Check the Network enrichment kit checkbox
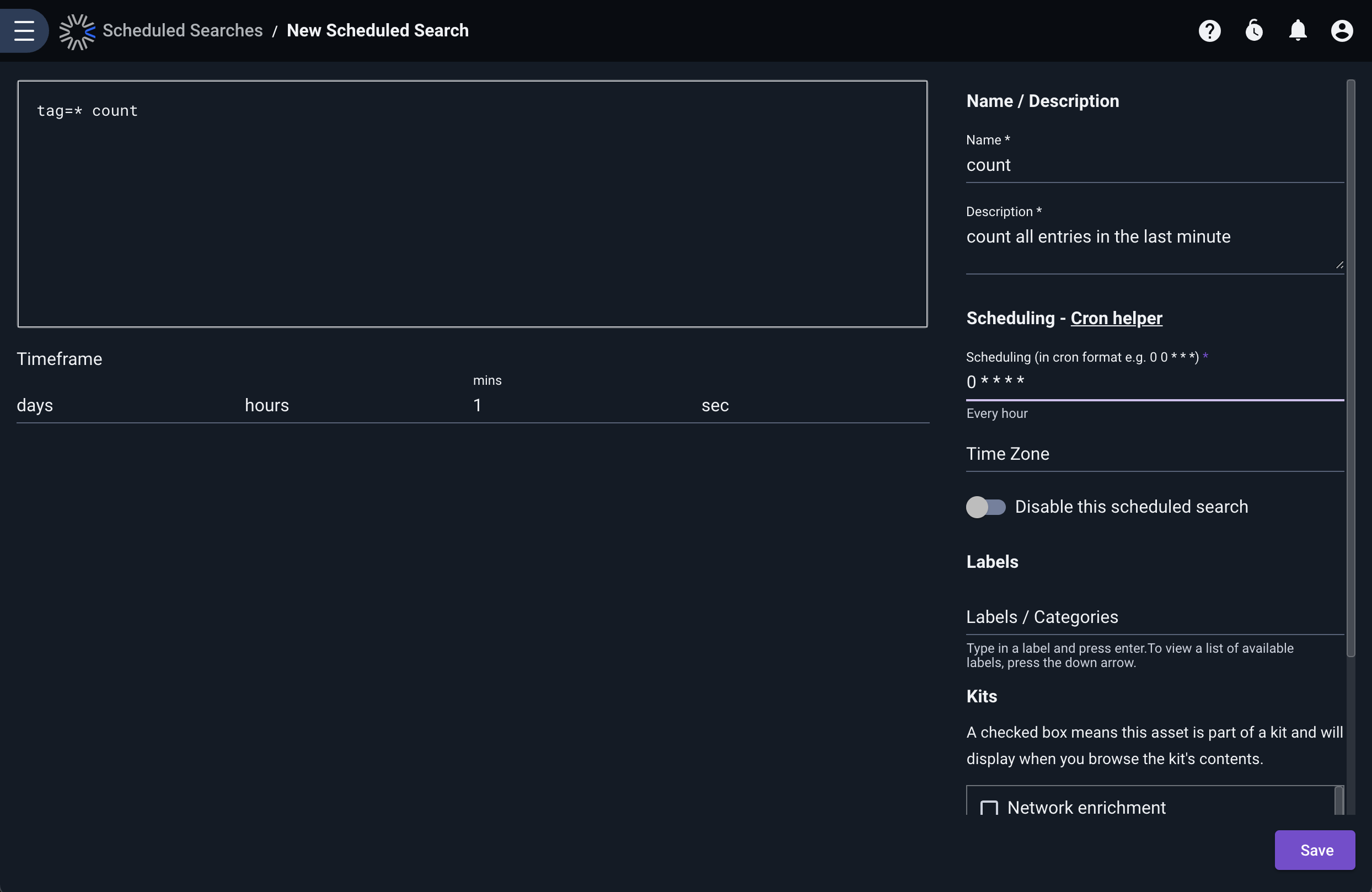The image size is (1372, 892). coord(989,807)
